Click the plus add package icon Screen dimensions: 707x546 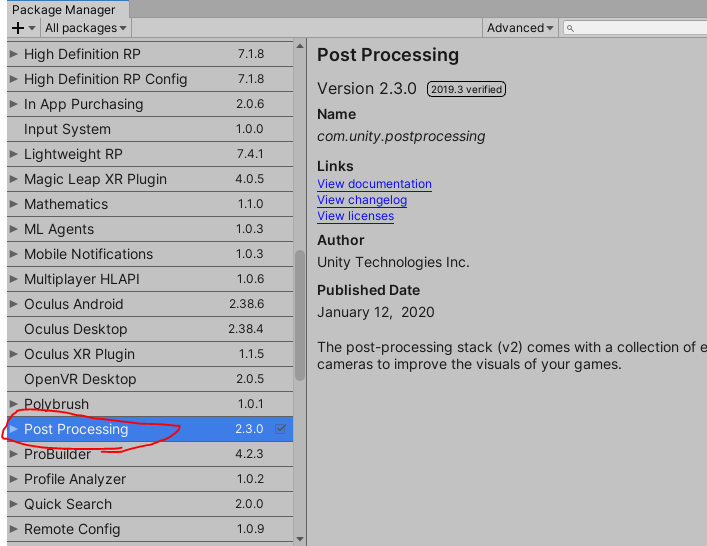click(x=18, y=28)
